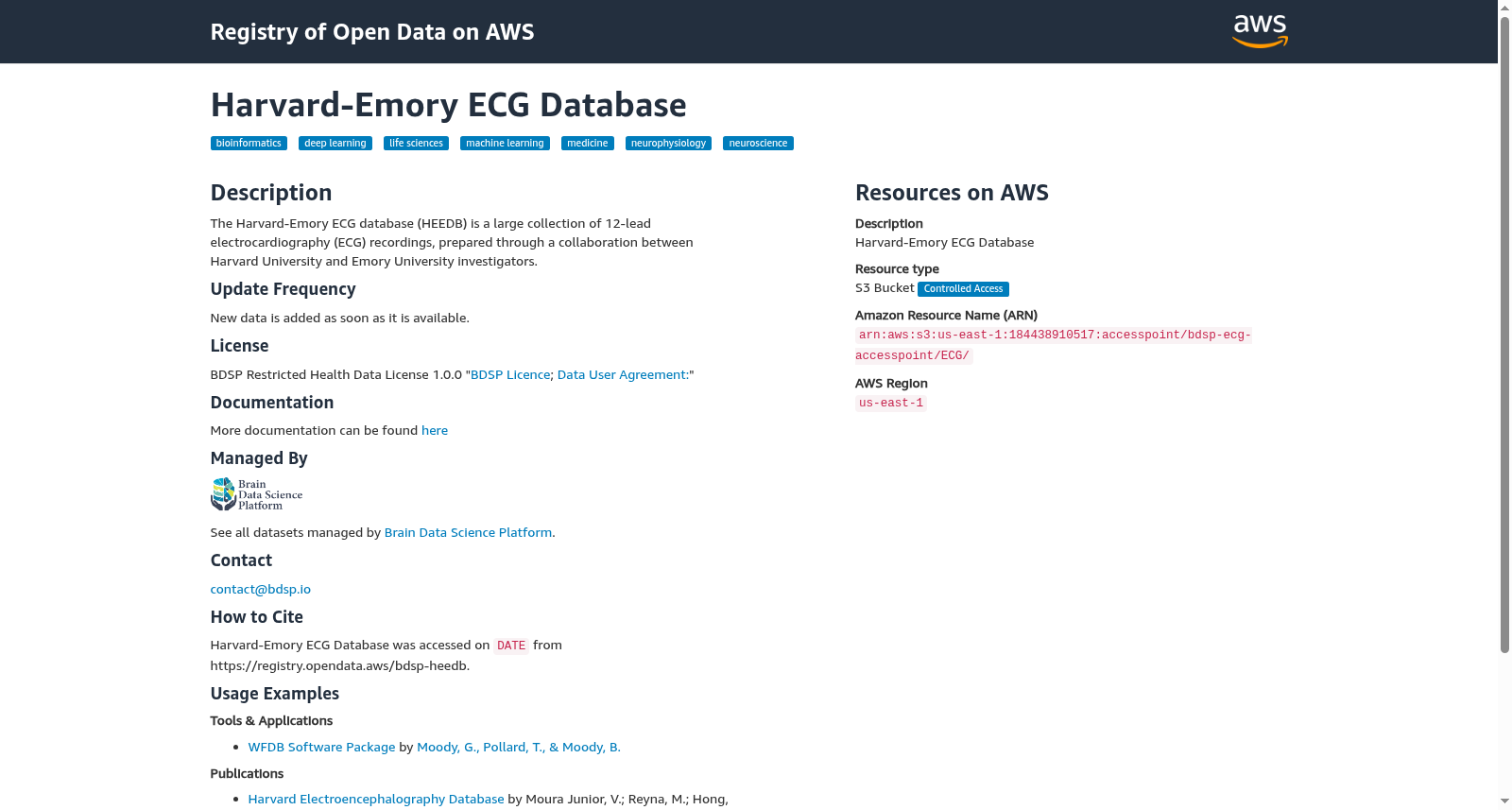The height and width of the screenshot is (810, 1512).
Task: Click the page vertical scrollbar thumb
Action: pyautogui.click(x=1504, y=334)
